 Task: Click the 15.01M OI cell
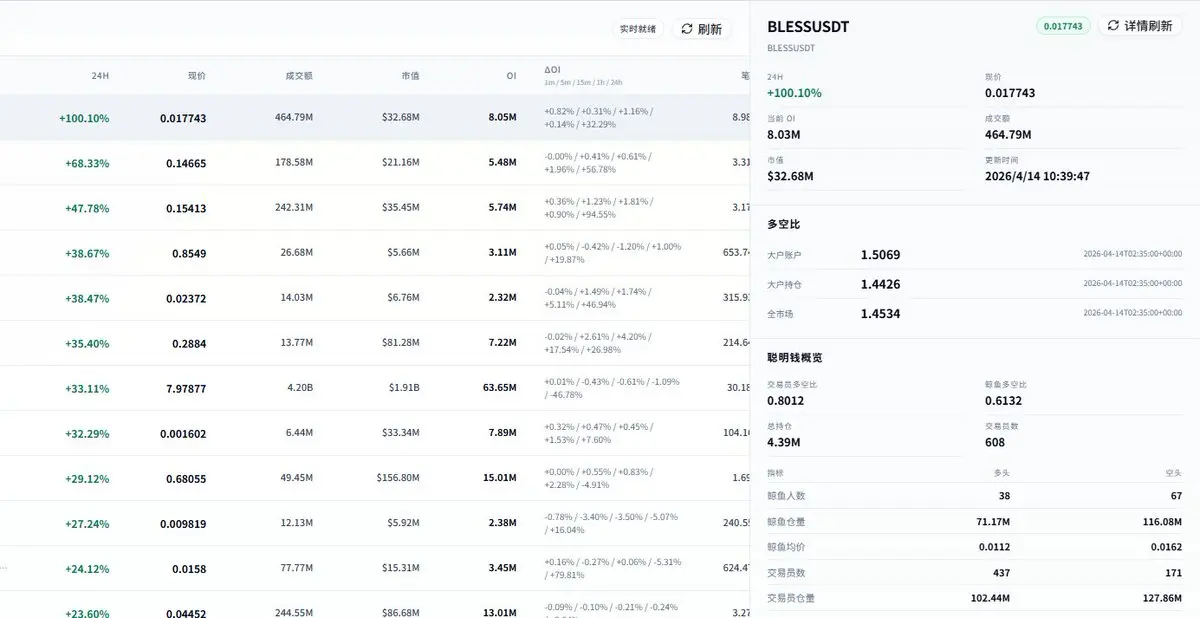[x=499, y=479]
